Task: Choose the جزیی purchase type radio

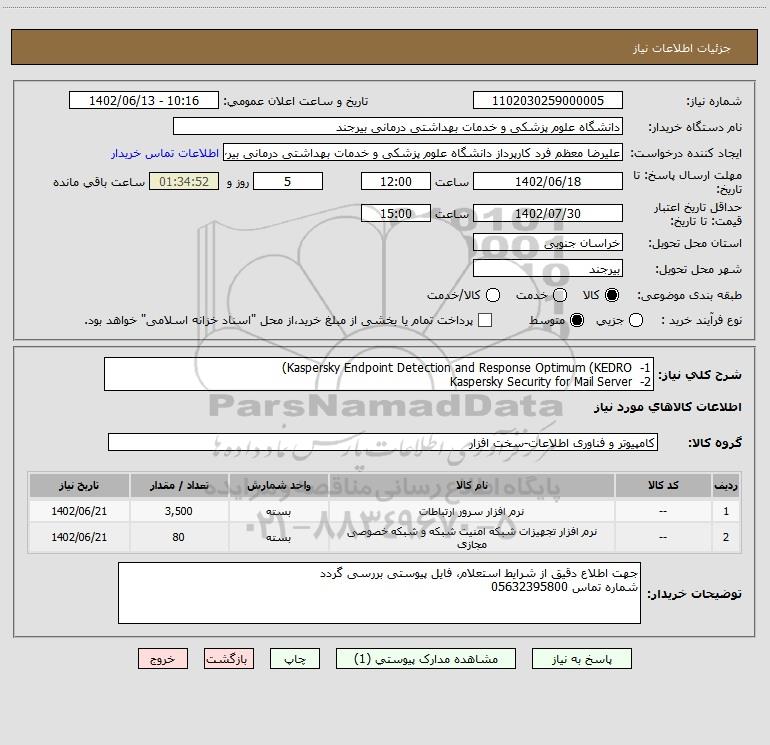Action: pos(635,320)
